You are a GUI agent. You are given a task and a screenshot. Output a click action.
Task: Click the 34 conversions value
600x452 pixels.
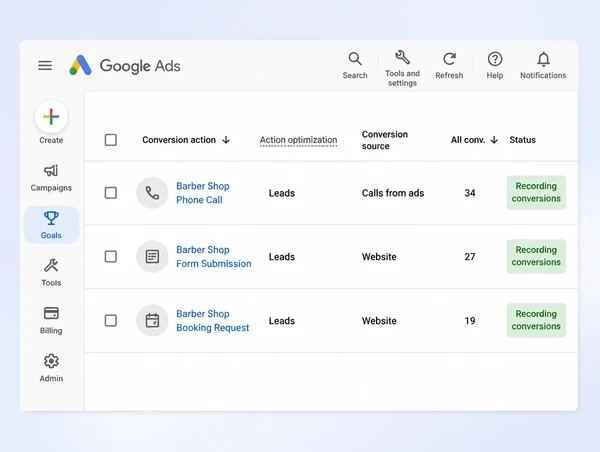point(470,193)
